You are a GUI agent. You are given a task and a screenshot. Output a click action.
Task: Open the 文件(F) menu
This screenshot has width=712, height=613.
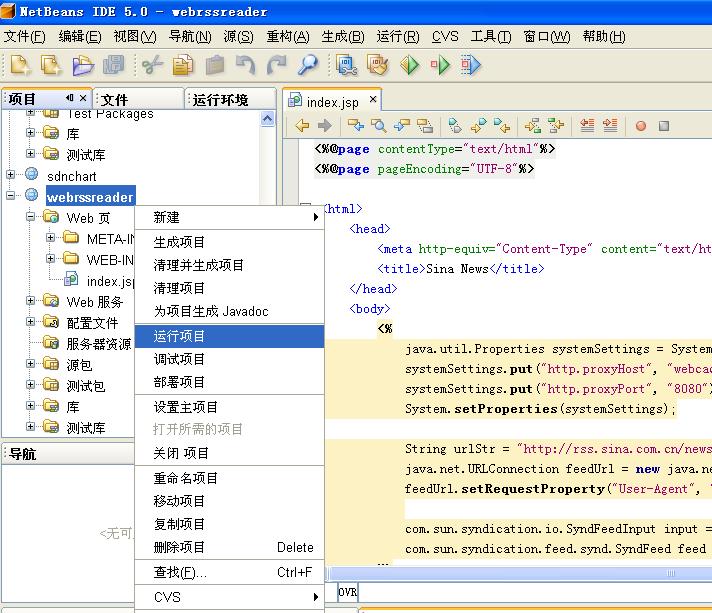point(25,36)
